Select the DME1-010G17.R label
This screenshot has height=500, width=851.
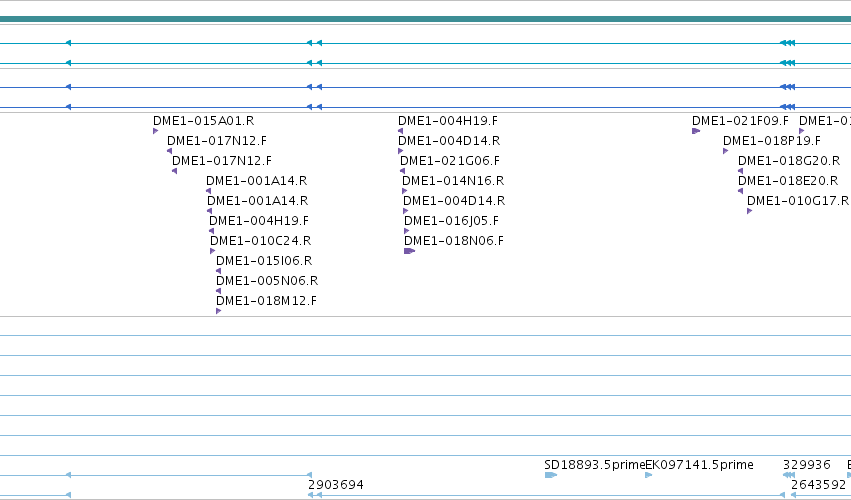798,201
